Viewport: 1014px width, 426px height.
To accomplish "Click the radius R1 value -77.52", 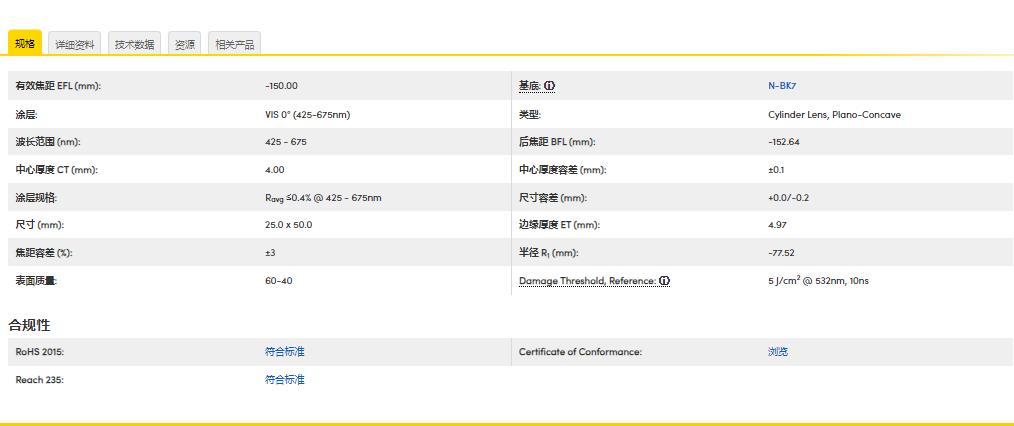I will click(x=781, y=253).
